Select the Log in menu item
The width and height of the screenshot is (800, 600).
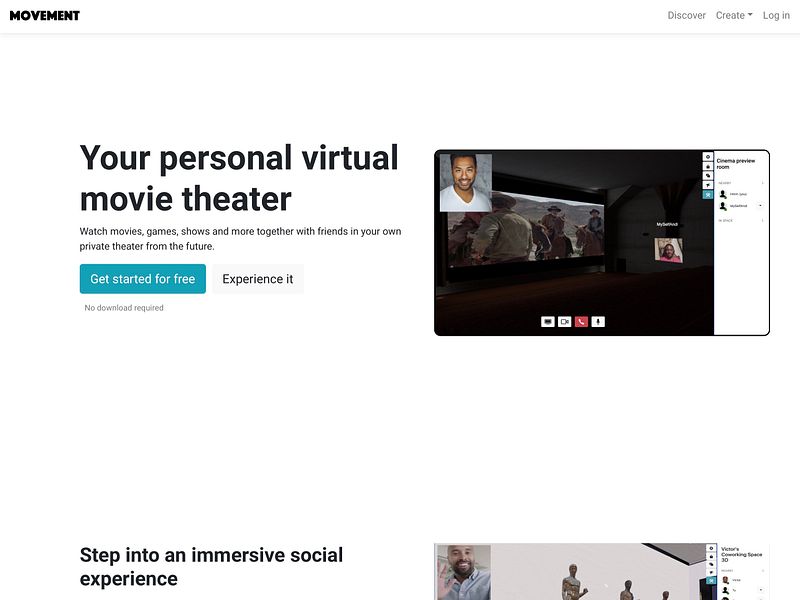776,15
